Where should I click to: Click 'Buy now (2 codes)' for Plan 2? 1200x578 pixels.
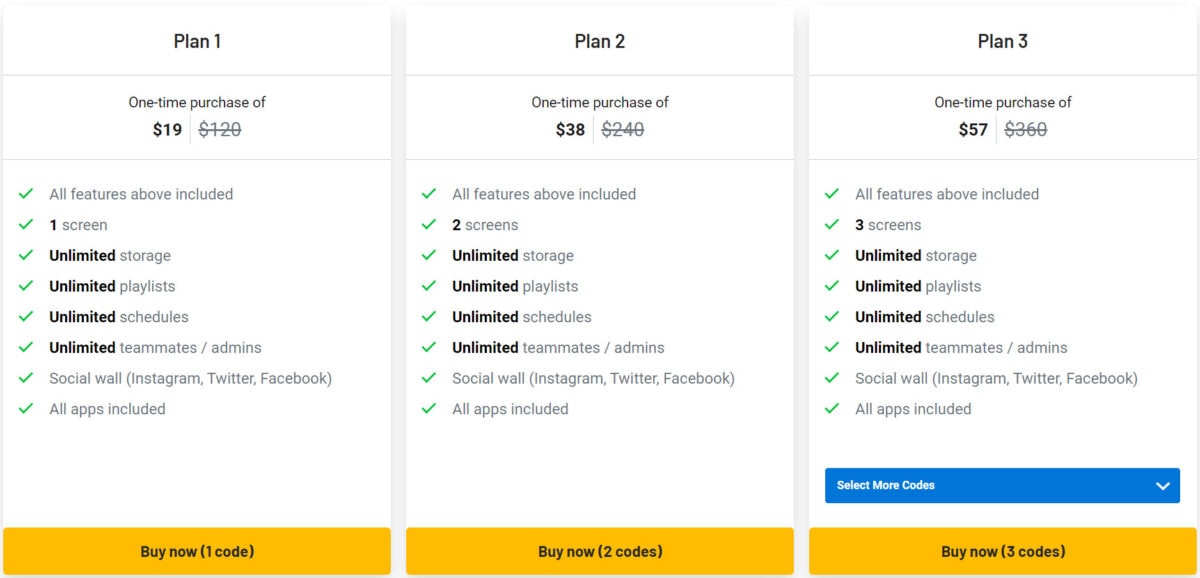599,551
